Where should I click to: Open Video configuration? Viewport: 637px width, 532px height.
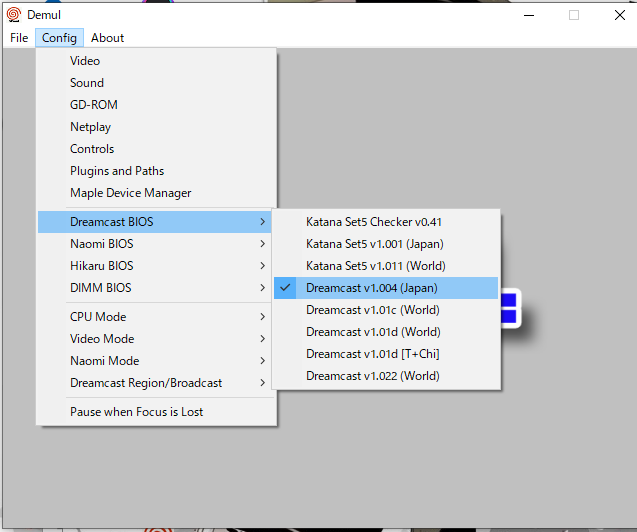coord(154,61)
